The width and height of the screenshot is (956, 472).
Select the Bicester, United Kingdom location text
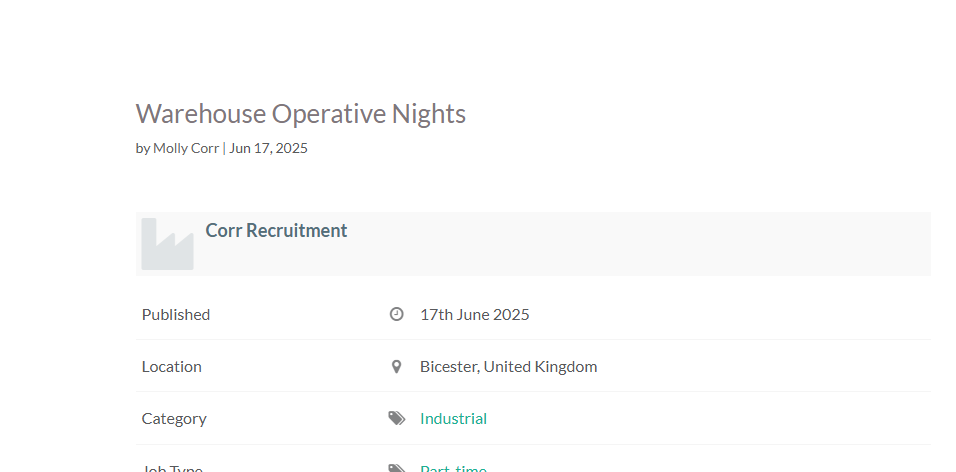point(508,367)
